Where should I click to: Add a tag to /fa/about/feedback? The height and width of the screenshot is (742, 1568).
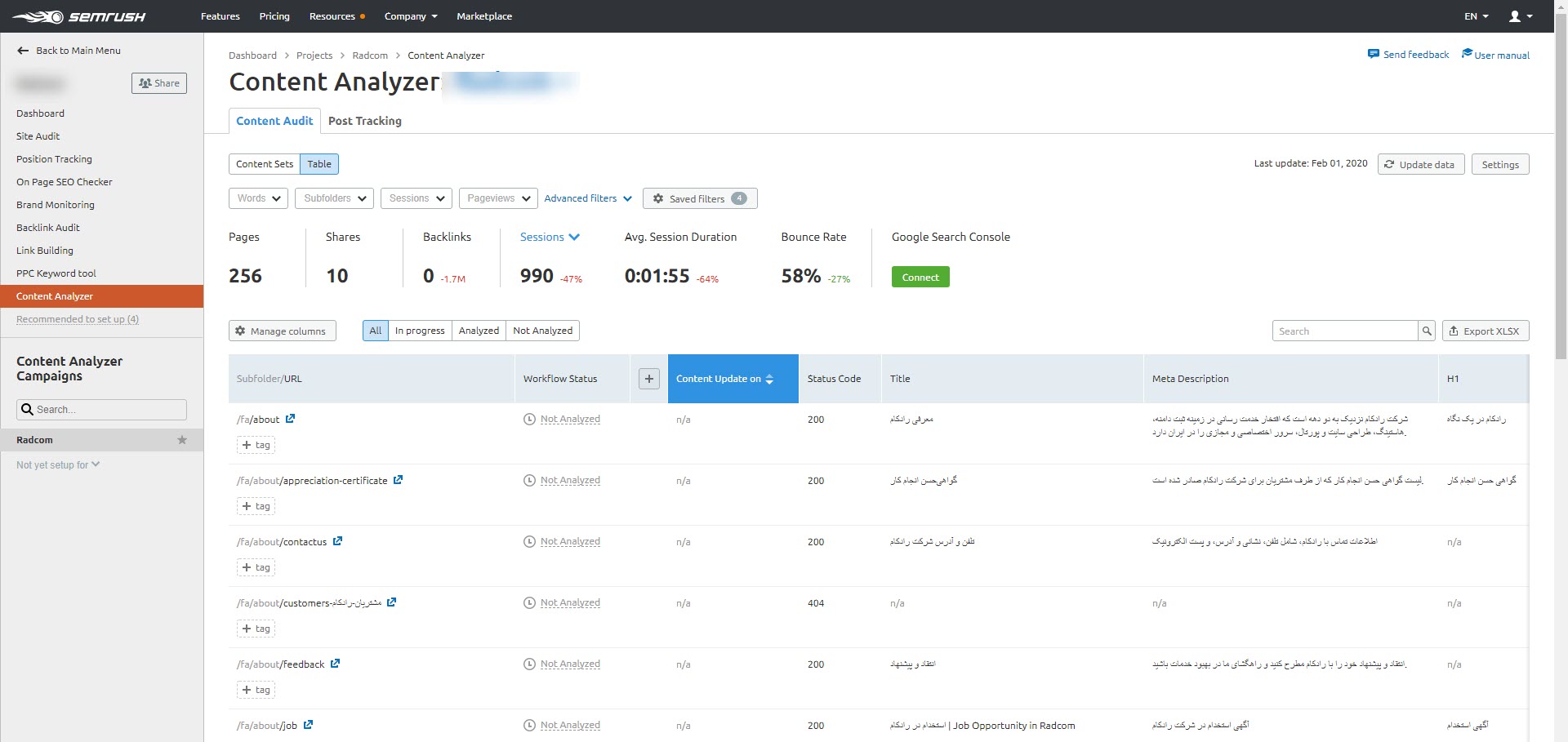click(256, 690)
